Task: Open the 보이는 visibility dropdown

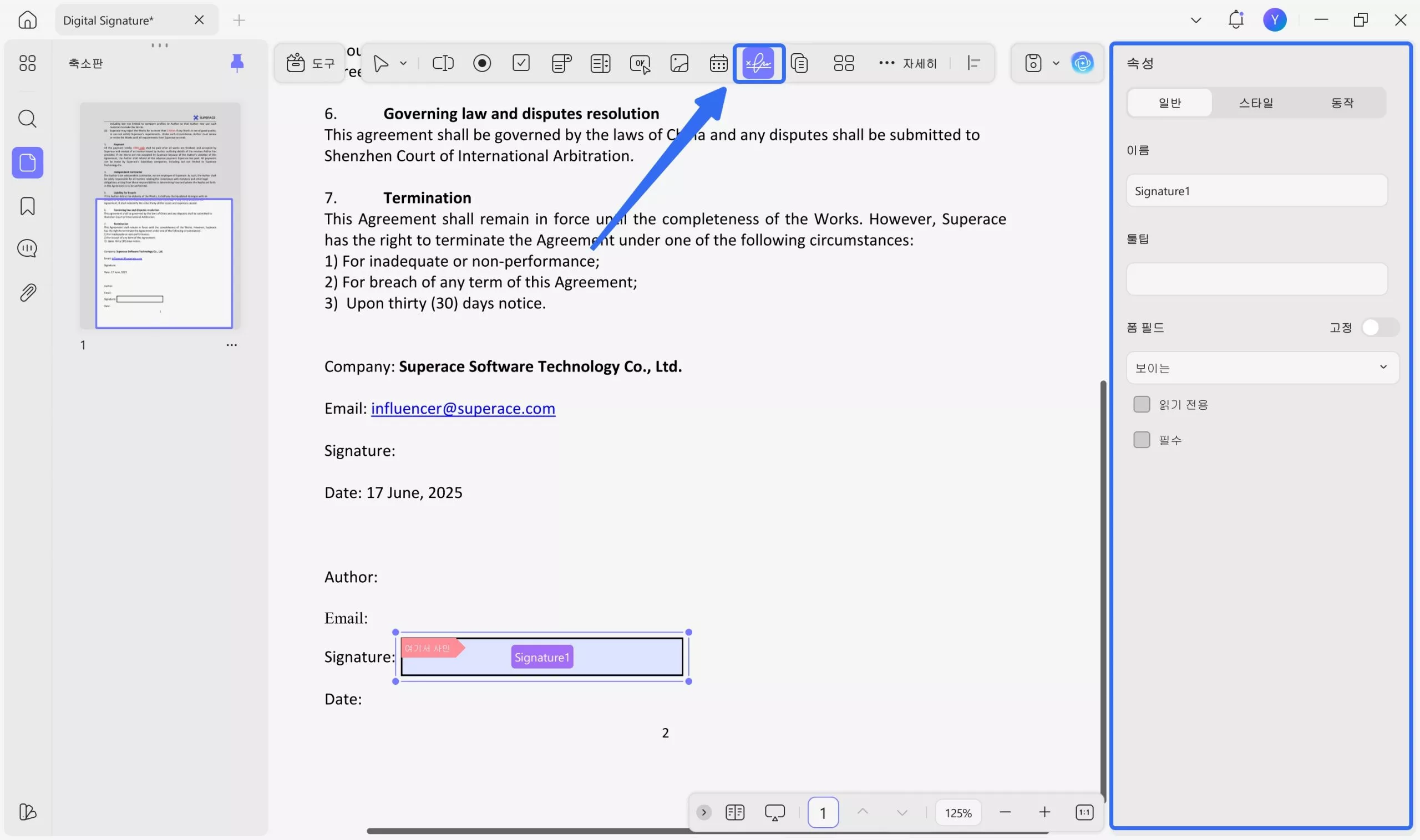Action: point(1262,368)
